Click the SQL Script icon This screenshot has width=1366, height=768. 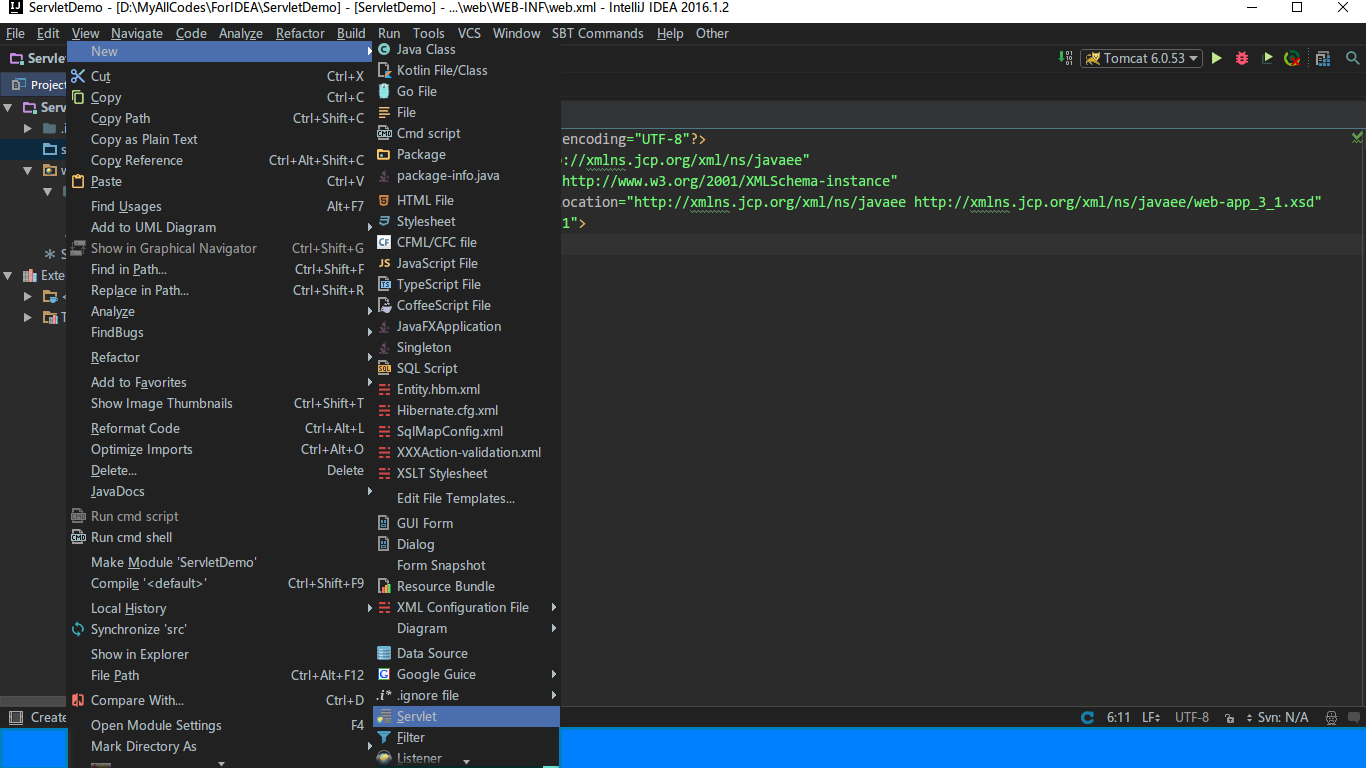coord(384,368)
